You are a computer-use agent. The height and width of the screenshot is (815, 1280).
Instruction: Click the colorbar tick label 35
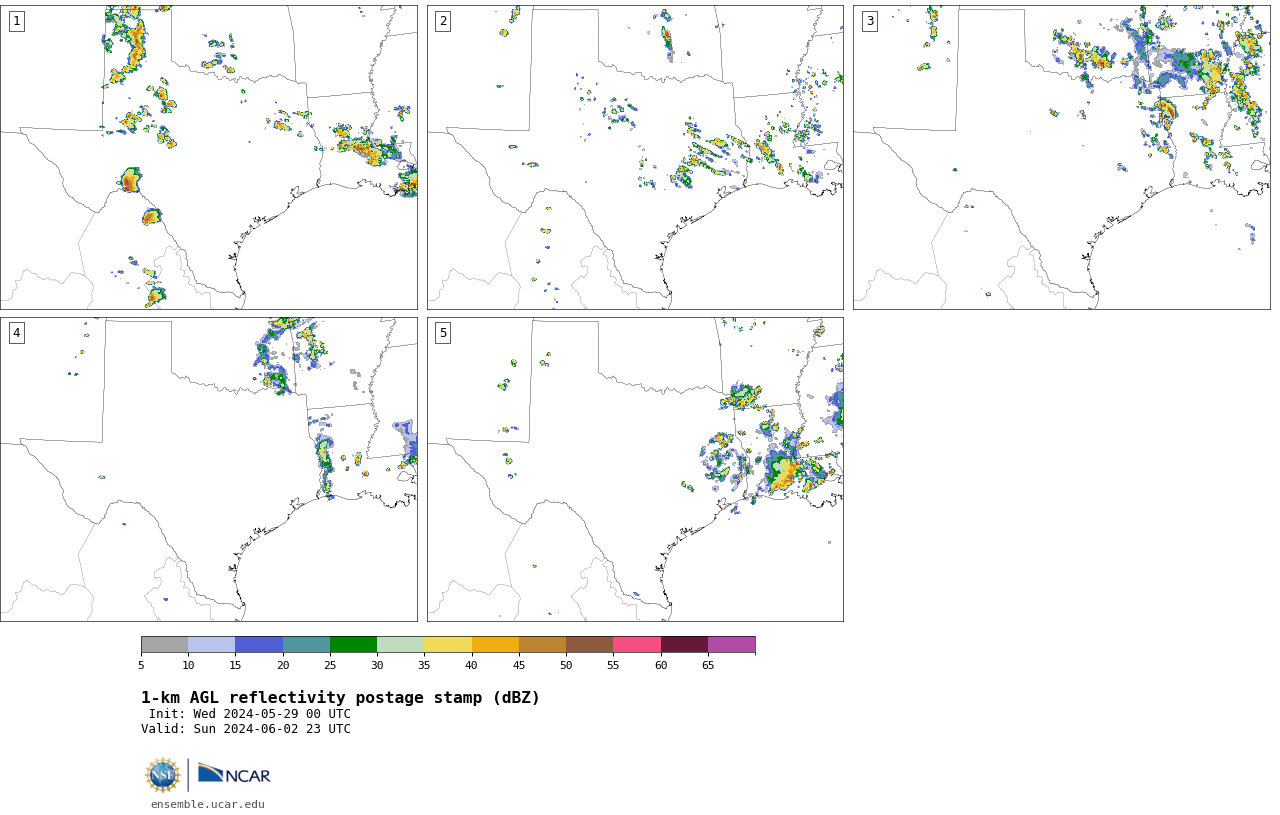pos(424,665)
